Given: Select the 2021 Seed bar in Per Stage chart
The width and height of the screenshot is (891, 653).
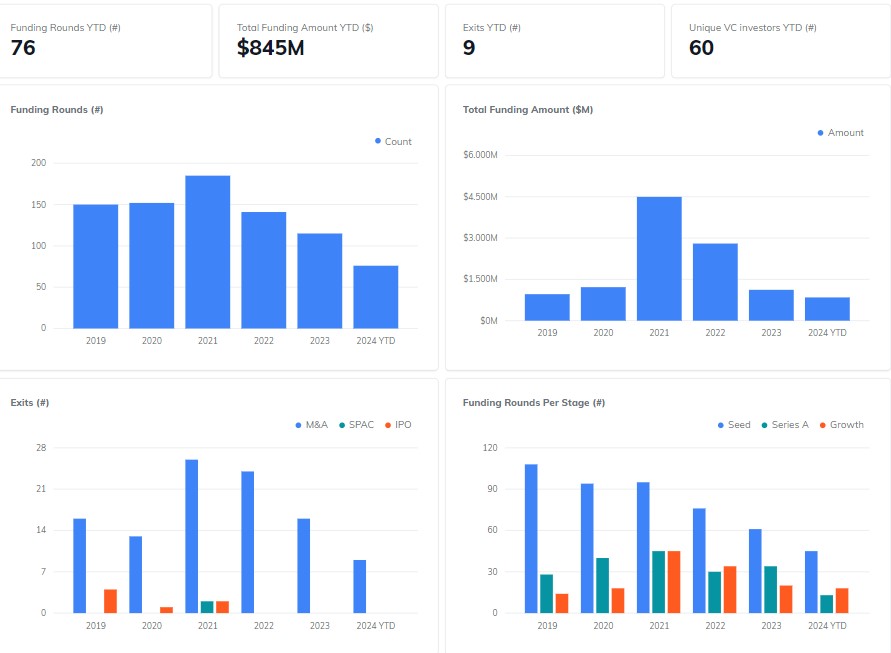Looking at the screenshot, I should pyautogui.click(x=643, y=548).
